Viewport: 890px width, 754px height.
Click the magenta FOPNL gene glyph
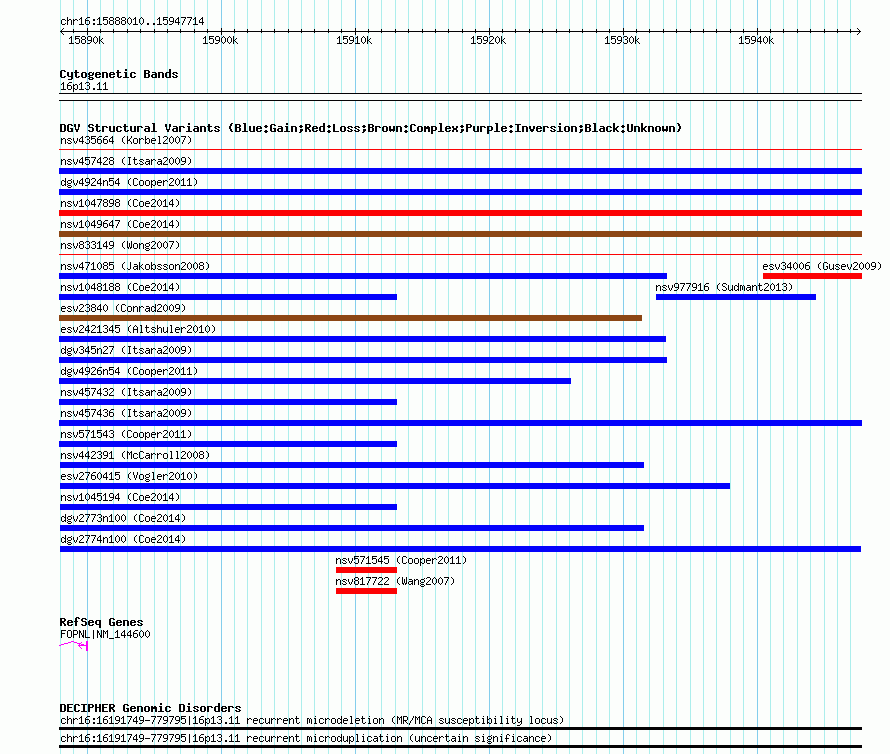74,645
